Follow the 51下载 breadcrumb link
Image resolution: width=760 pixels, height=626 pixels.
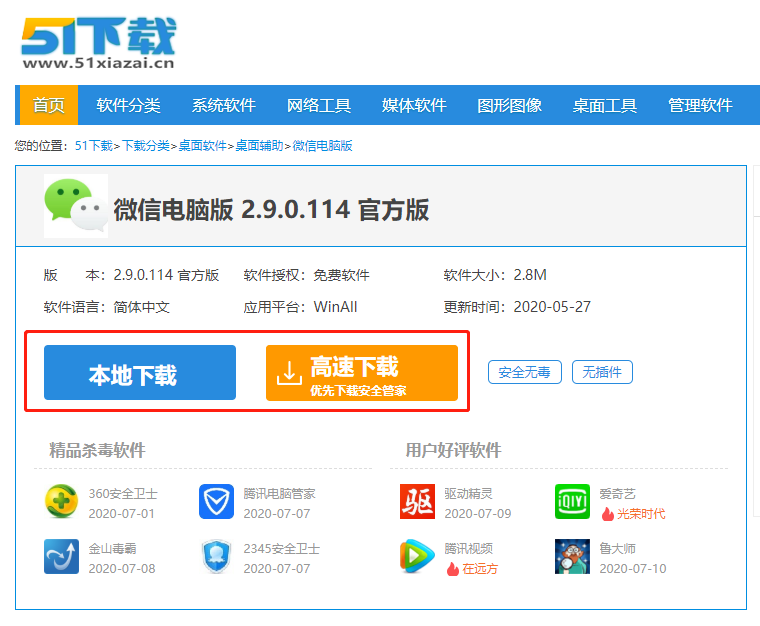point(94,146)
